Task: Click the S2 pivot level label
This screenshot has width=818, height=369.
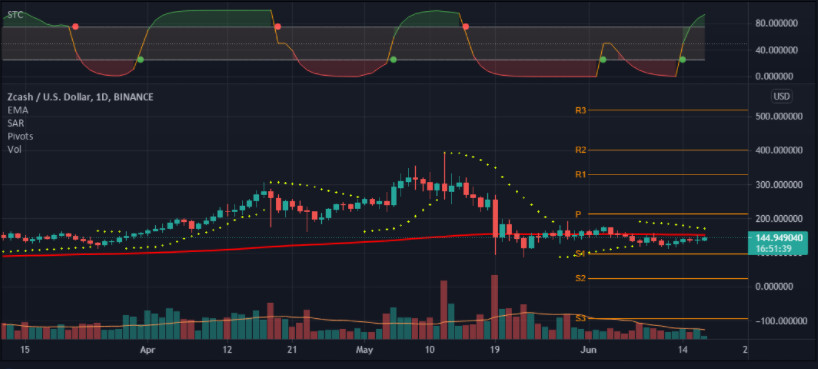Action: (x=580, y=278)
